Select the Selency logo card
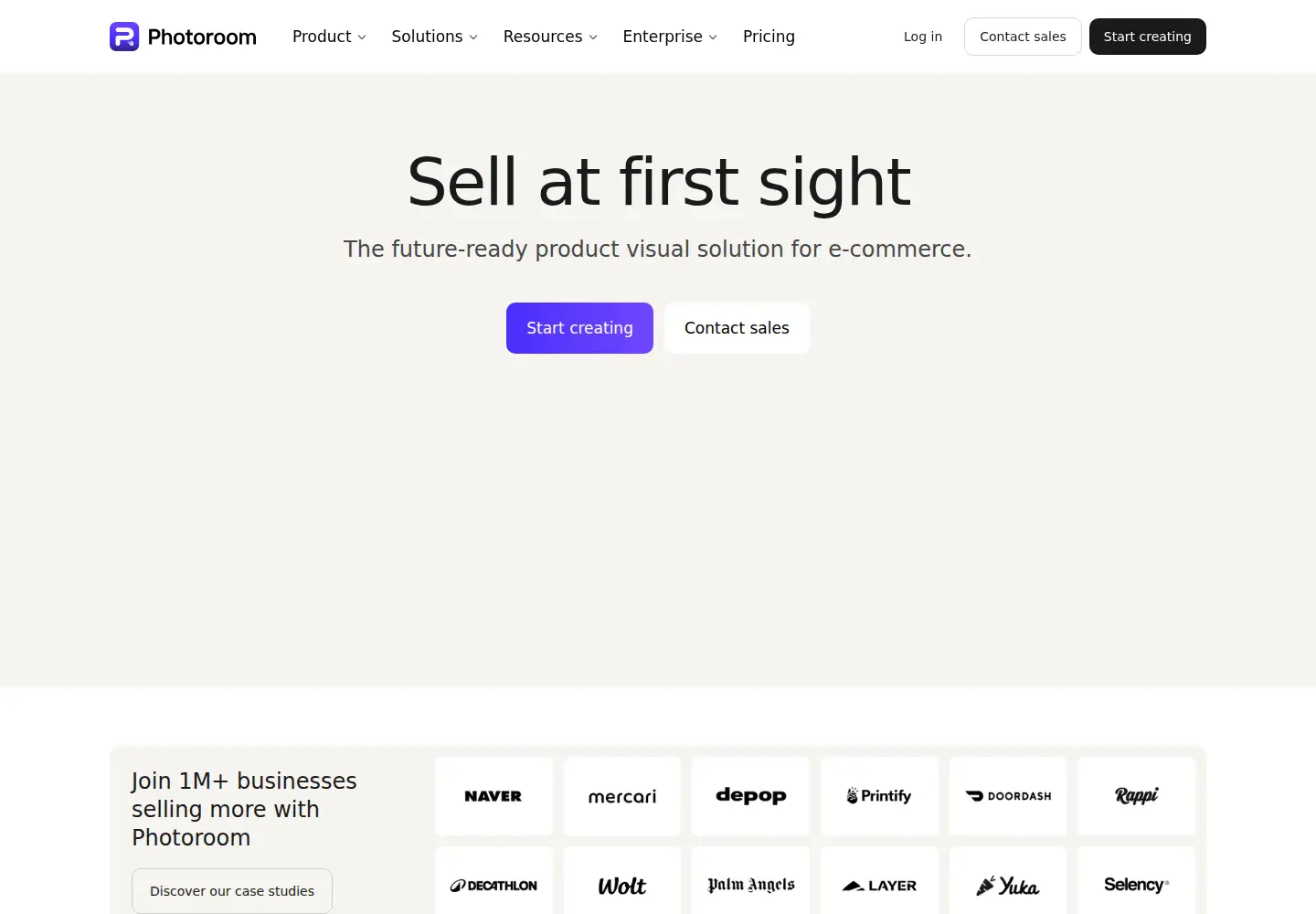This screenshot has width=1316, height=914. tap(1137, 881)
